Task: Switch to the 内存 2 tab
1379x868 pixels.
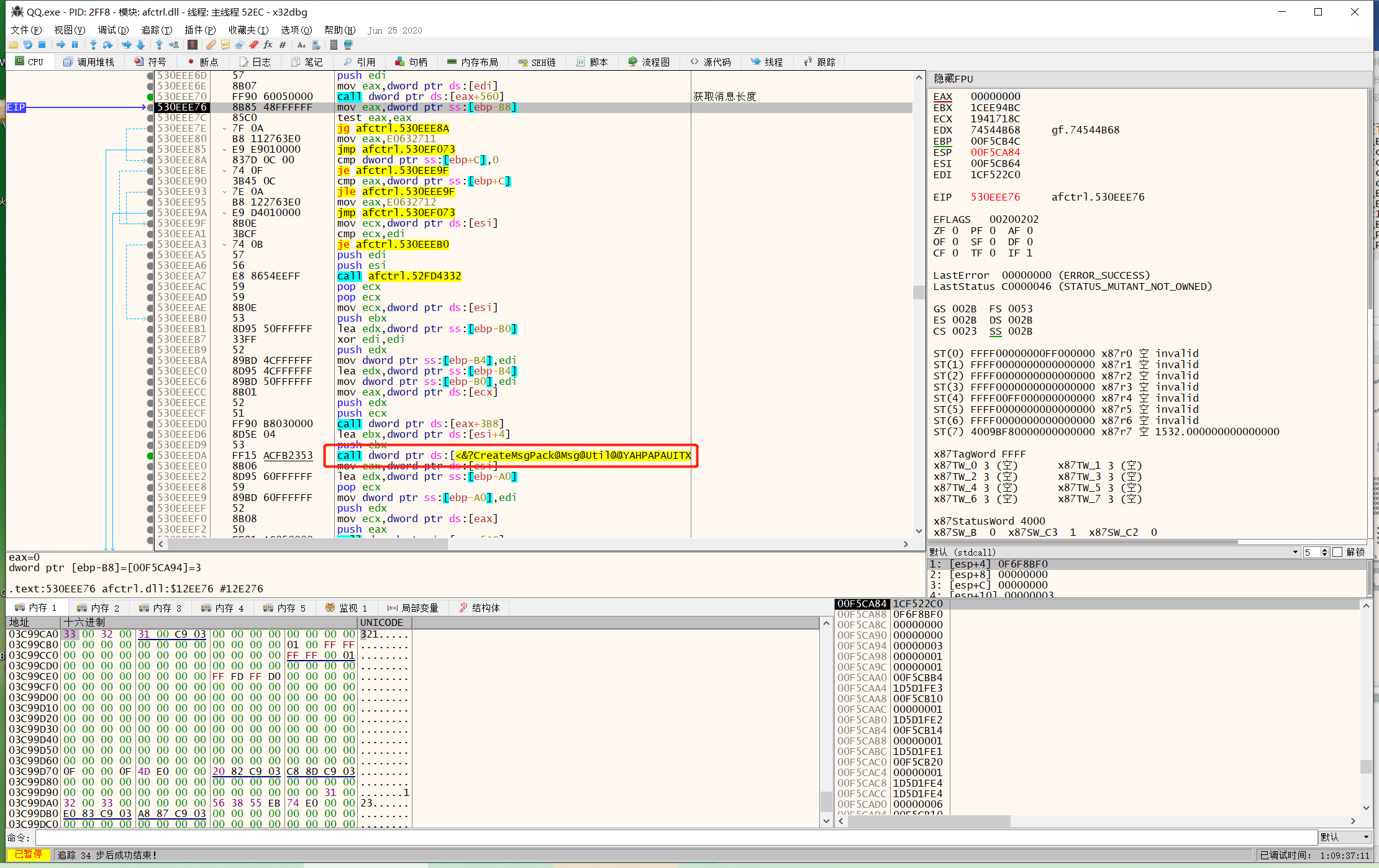Action: tap(98, 608)
